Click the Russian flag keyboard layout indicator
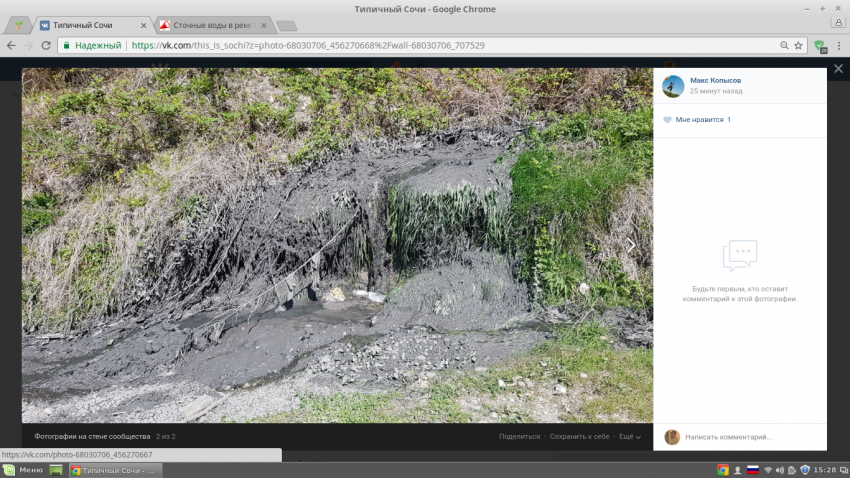The width and height of the screenshot is (850, 478). coord(753,470)
